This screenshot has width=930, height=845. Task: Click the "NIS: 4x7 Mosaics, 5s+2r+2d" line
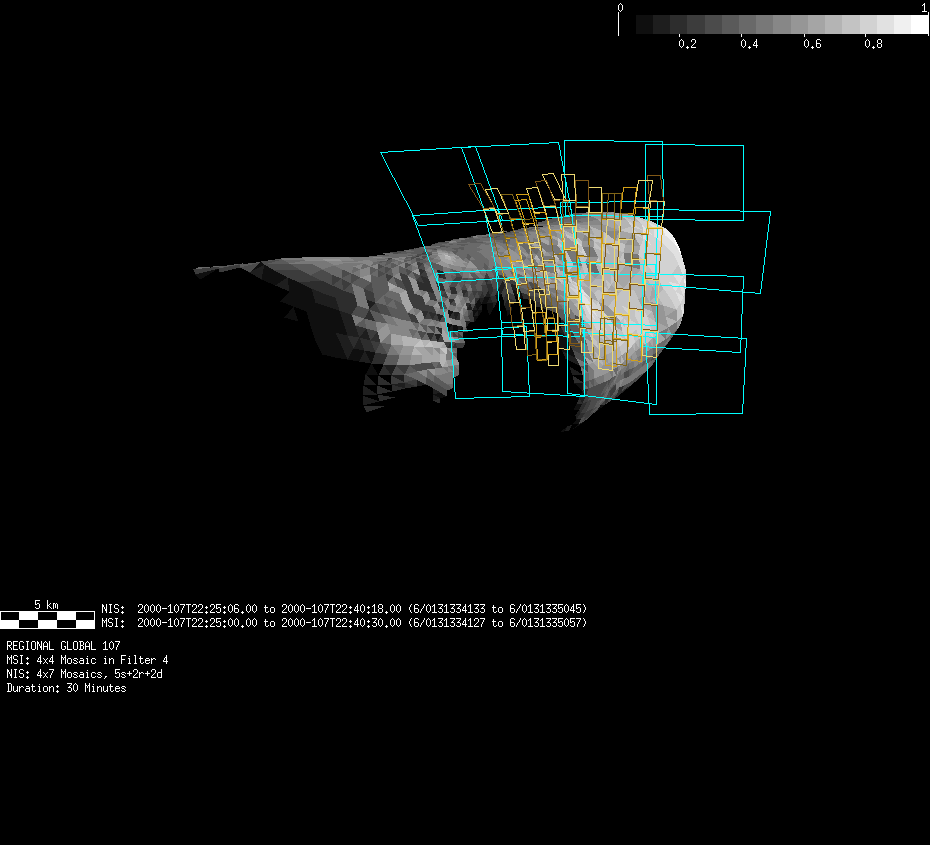coord(84,674)
